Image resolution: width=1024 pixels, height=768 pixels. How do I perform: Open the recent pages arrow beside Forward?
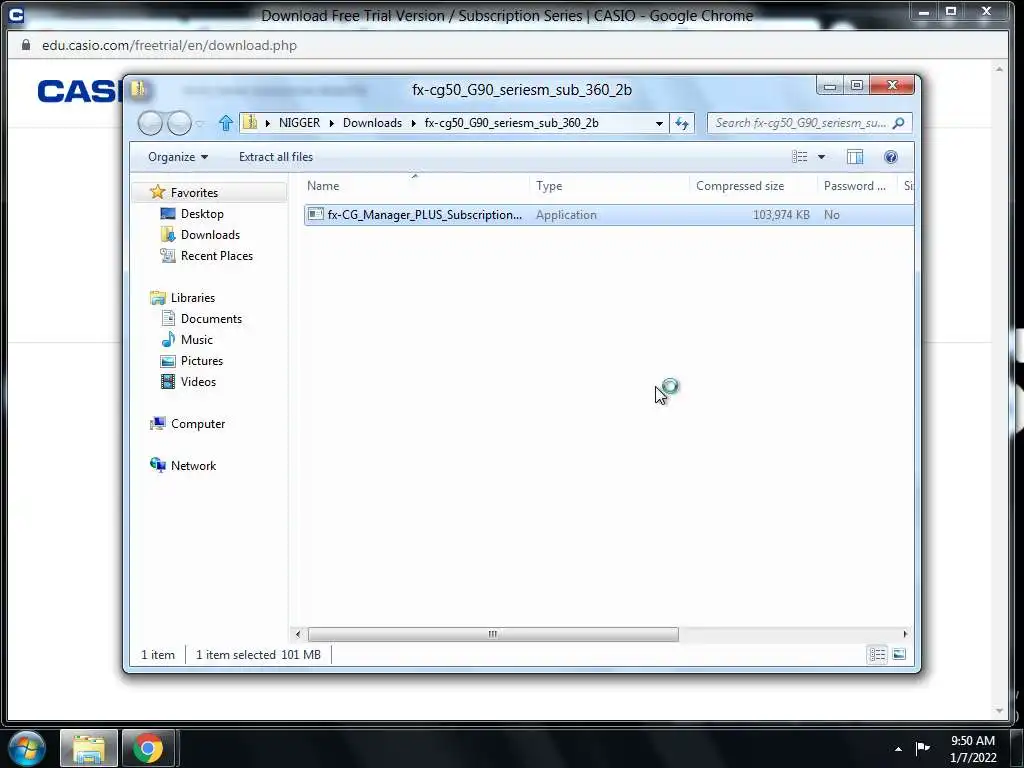(200, 123)
